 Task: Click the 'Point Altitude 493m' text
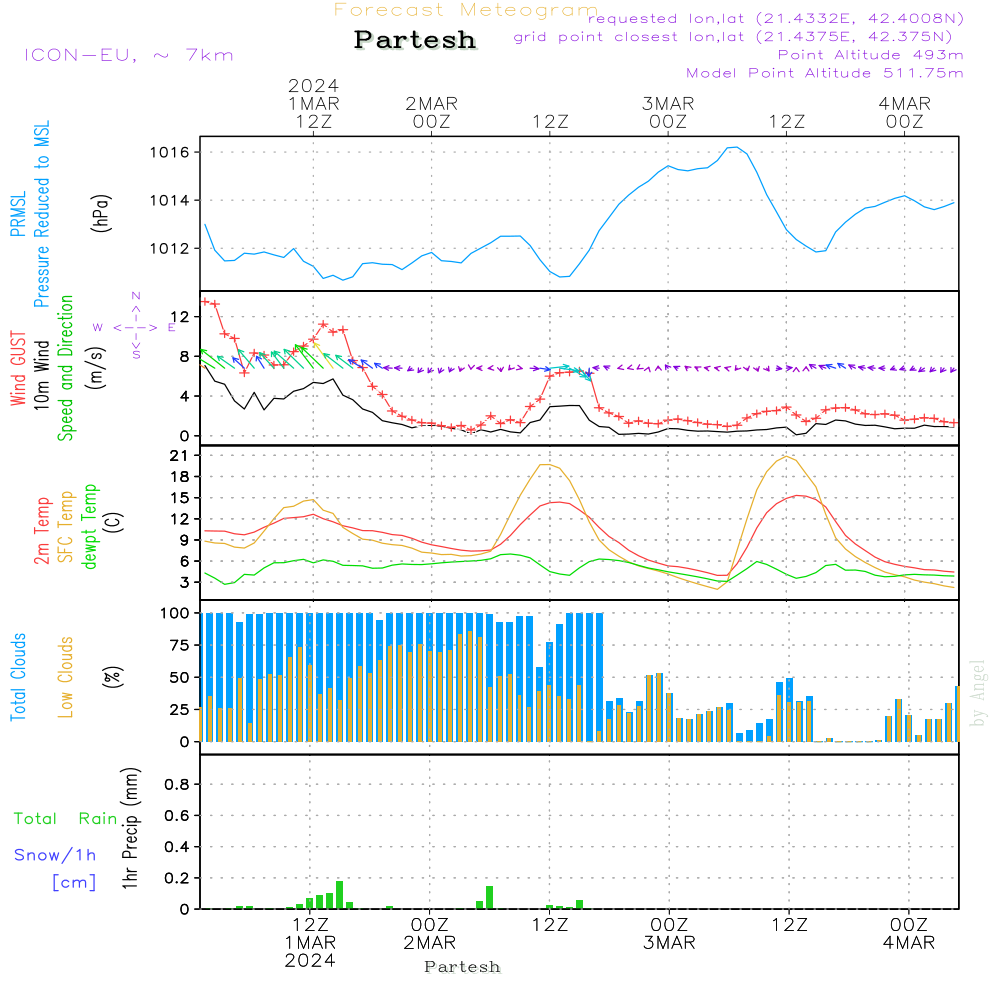click(x=871, y=55)
